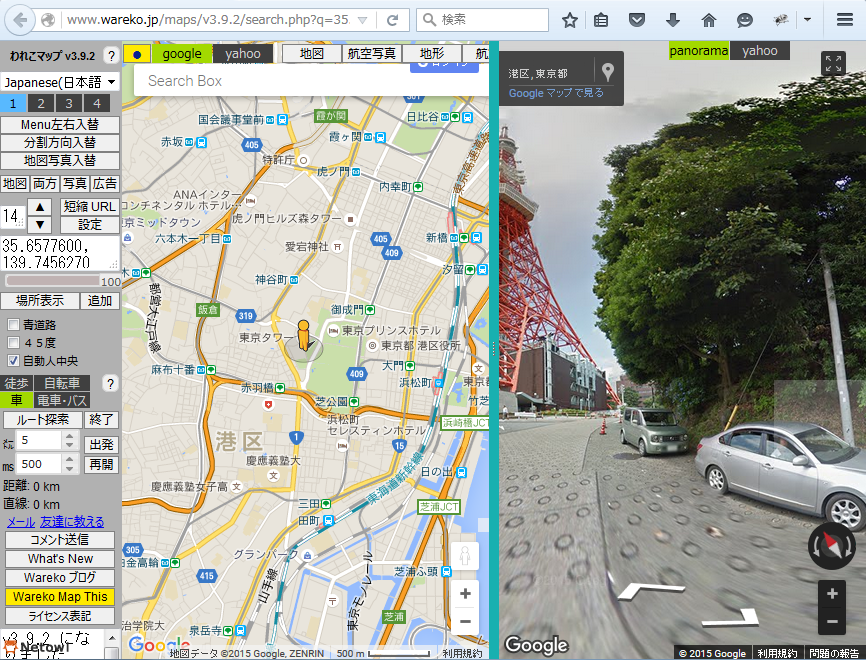Screen dimensions: 866x660
Task: Open the URL bar history dropdown arrow
Action: point(362,20)
